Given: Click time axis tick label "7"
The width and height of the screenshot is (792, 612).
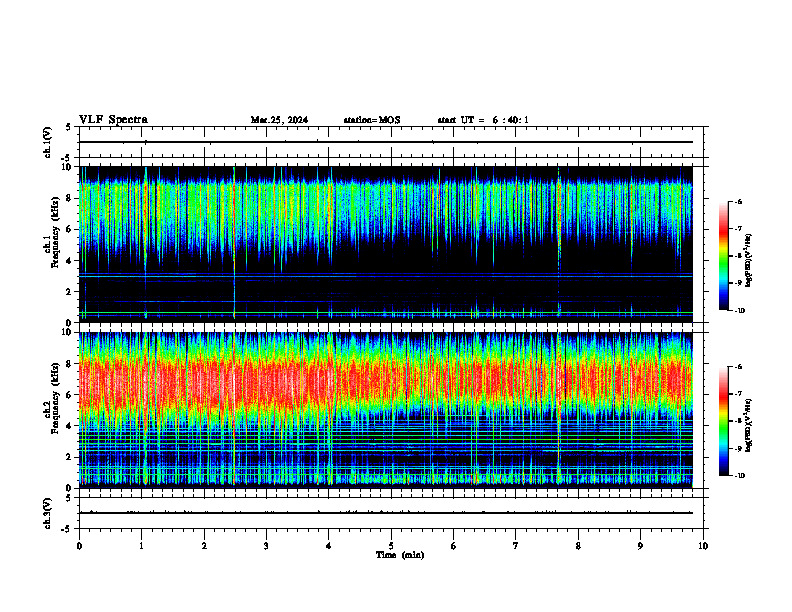Looking at the screenshot, I should pos(516,546).
